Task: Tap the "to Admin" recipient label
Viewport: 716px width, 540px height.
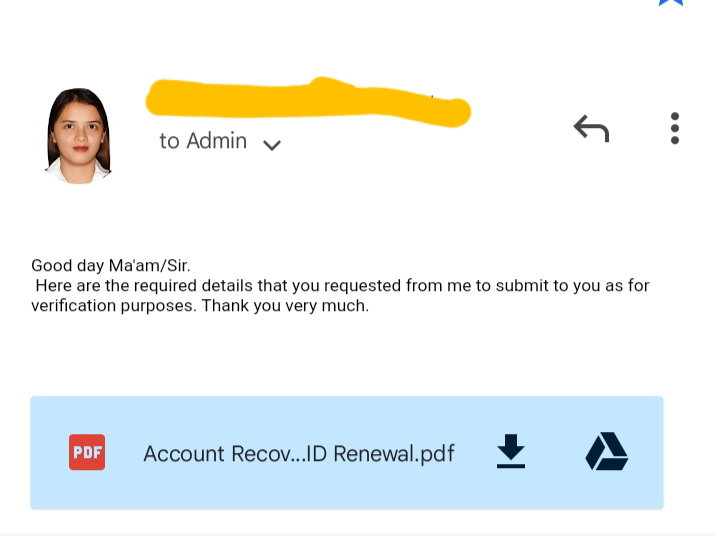Action: pos(203,141)
